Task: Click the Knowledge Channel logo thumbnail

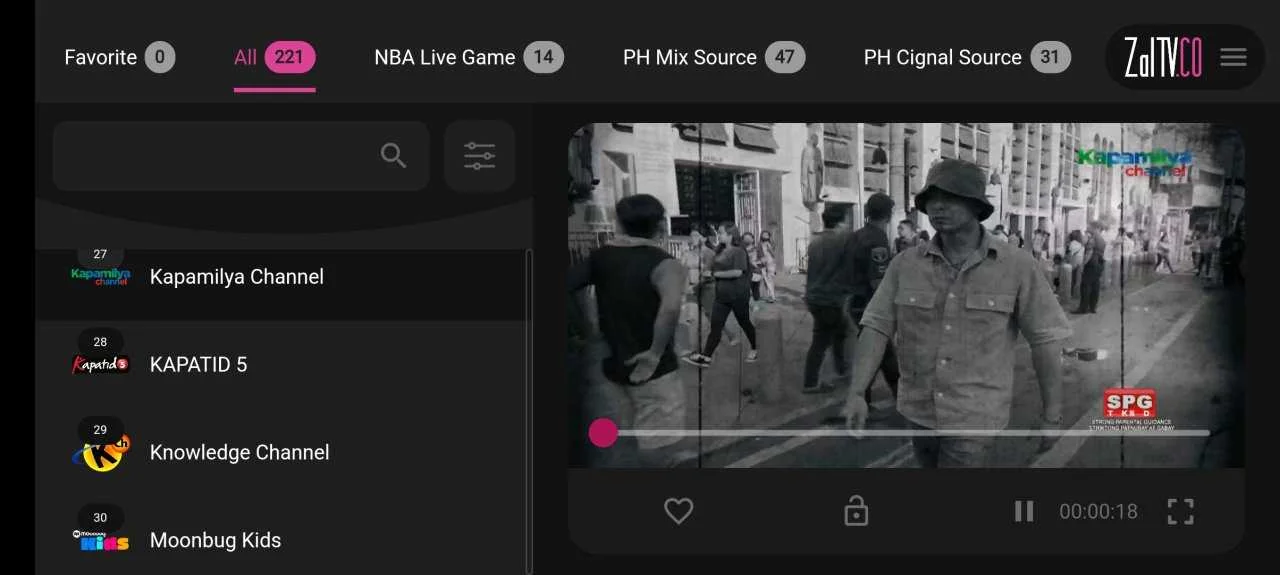Action: pos(100,453)
